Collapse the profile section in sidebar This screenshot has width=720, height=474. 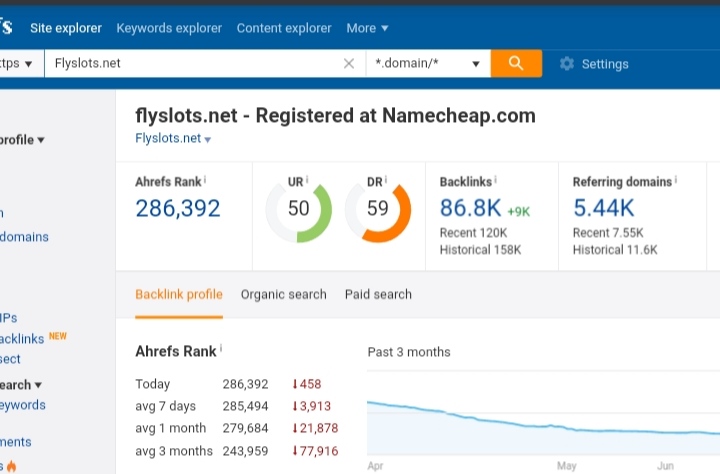pyautogui.click(x=22, y=140)
